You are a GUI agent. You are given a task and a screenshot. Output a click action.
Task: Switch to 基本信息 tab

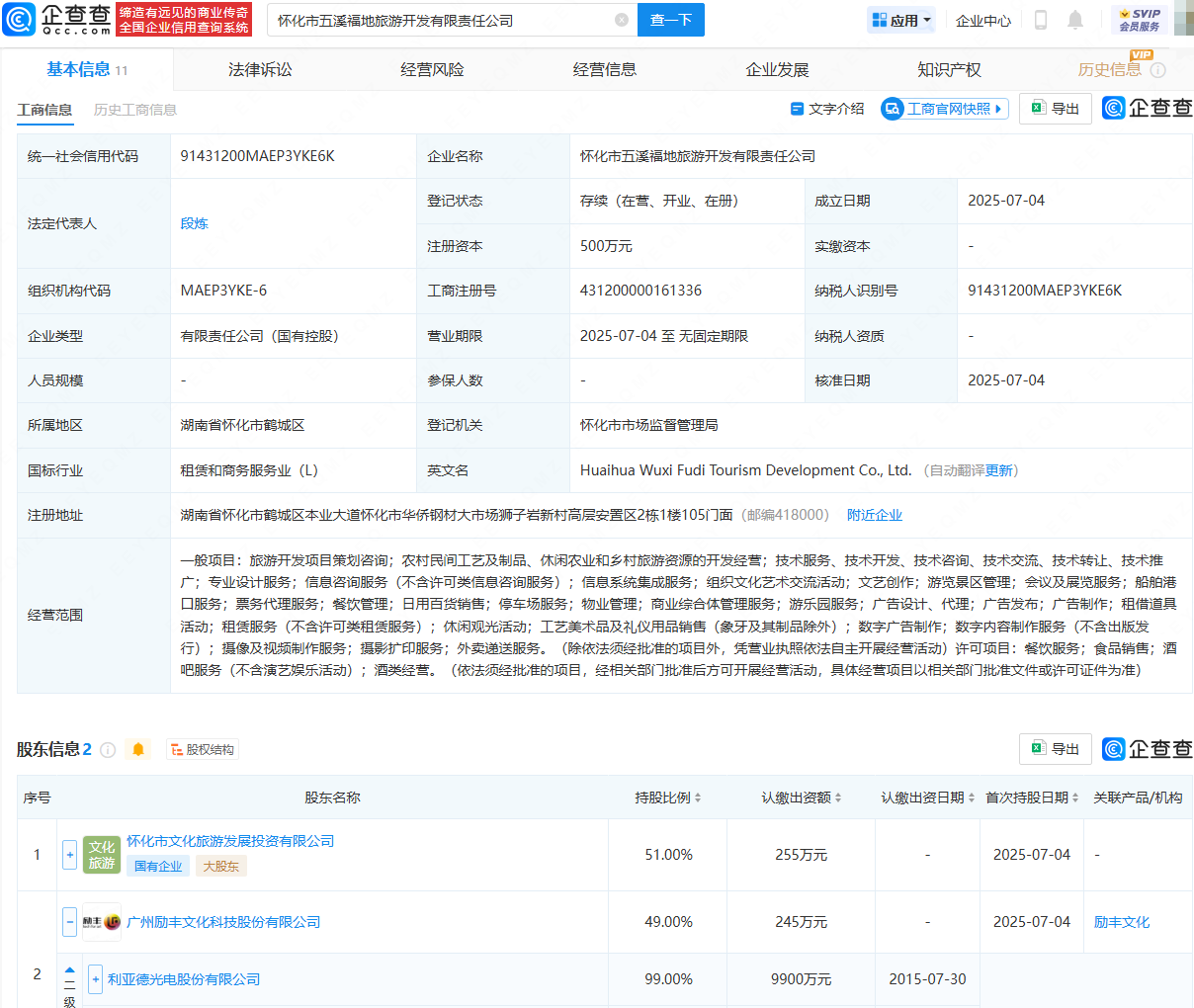(87, 69)
